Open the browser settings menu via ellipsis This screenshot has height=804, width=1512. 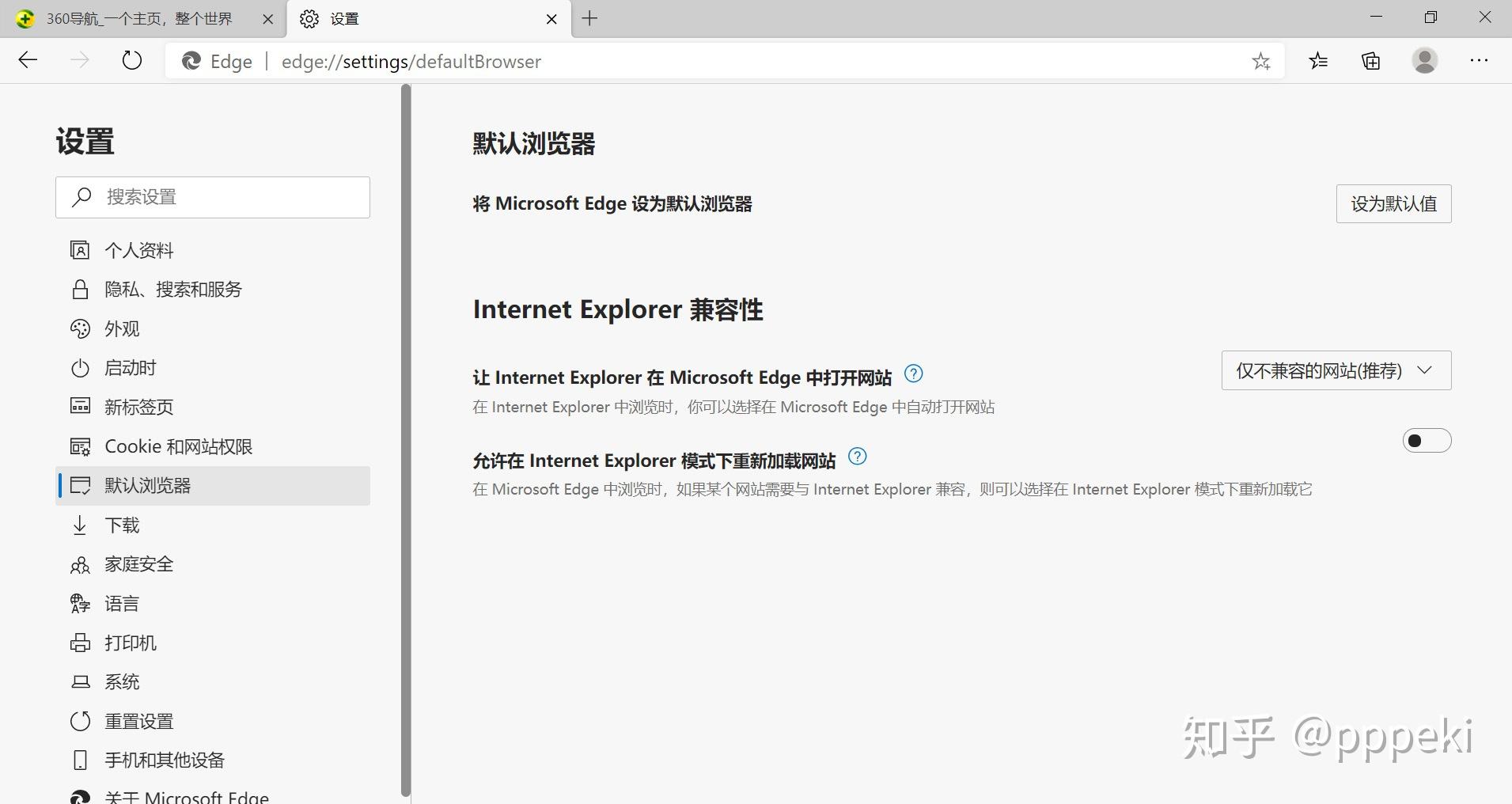tap(1480, 61)
